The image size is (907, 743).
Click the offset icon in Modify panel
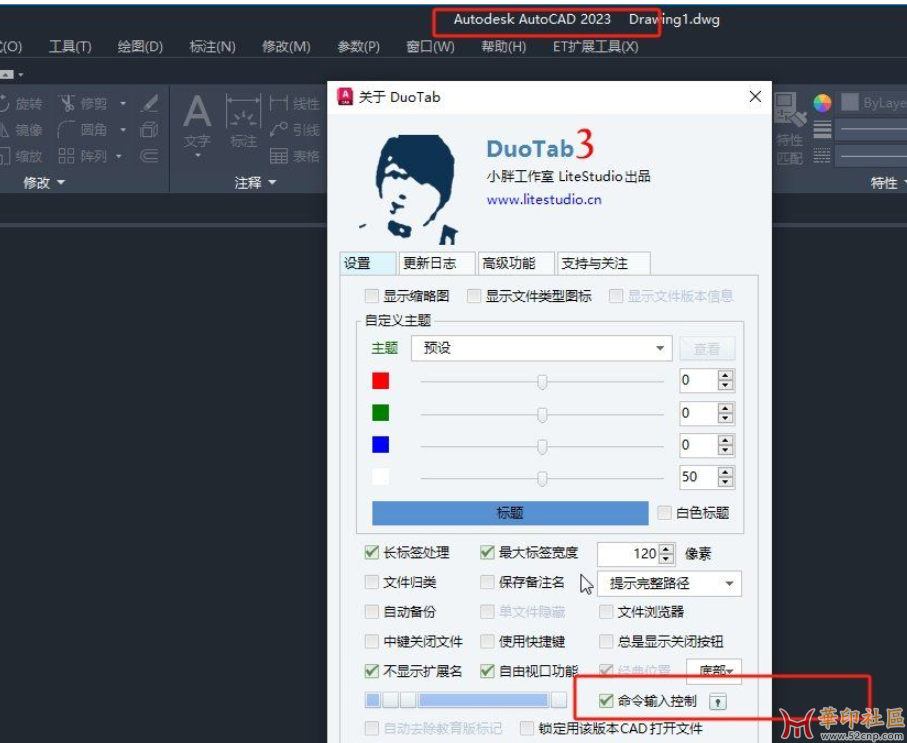(149, 156)
